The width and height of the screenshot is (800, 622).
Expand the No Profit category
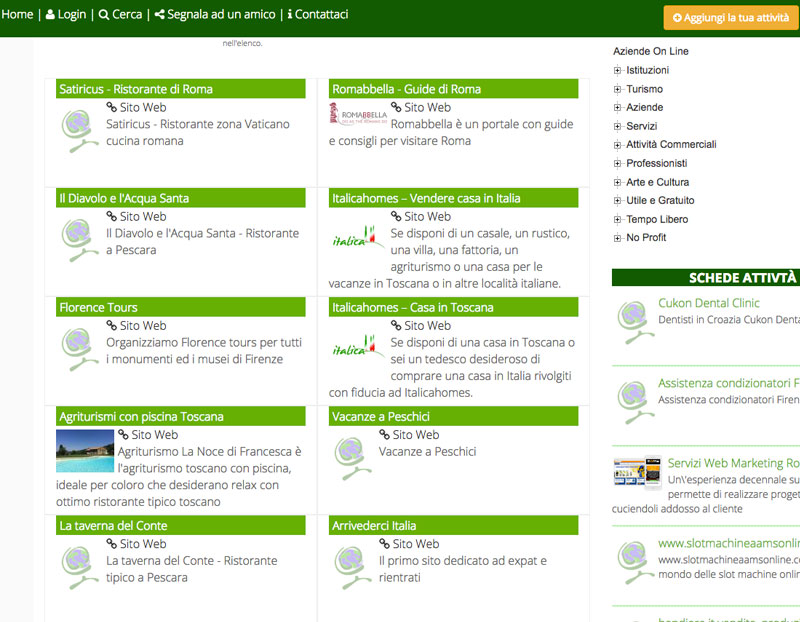[x=617, y=238]
